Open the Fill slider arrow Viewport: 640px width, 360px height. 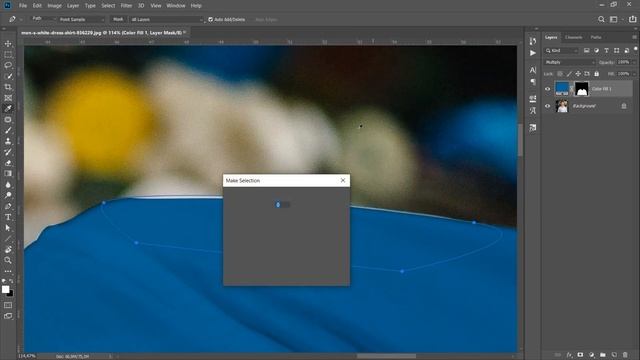634,74
